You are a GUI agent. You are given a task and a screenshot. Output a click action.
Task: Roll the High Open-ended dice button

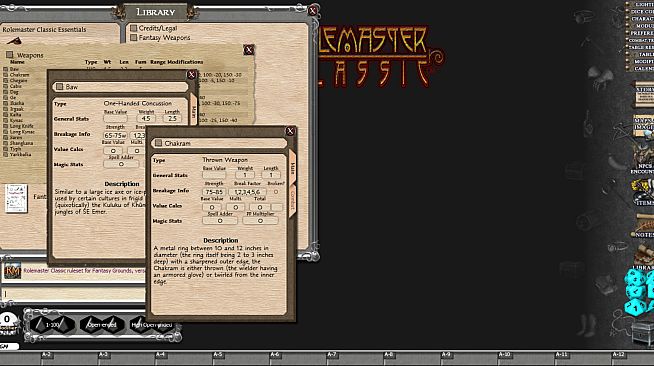click(x=151, y=325)
